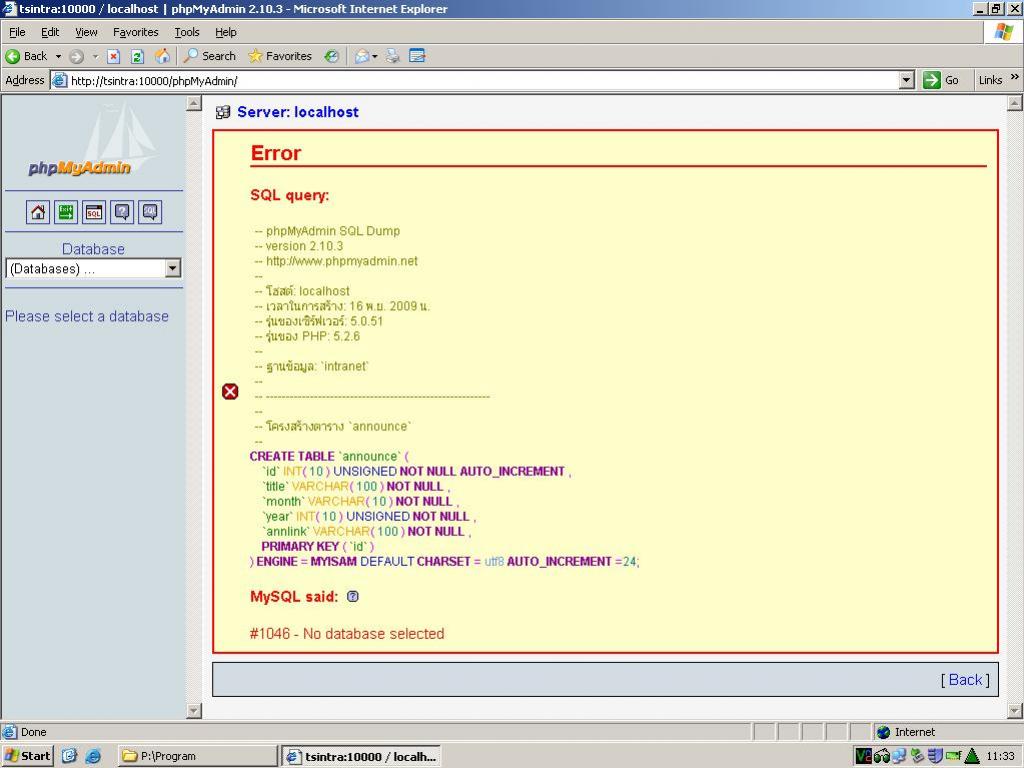Click the Windows Start button
Viewport: 1024px width, 768px height.
tap(27, 756)
